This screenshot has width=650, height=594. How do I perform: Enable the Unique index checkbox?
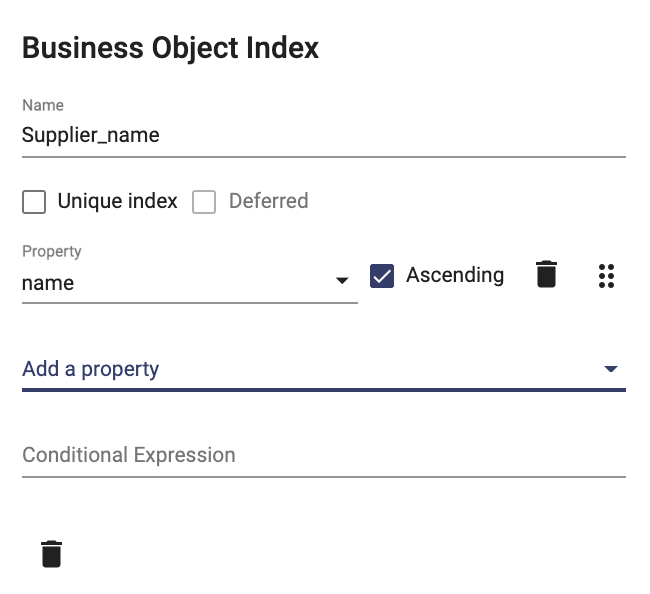click(x=34, y=202)
